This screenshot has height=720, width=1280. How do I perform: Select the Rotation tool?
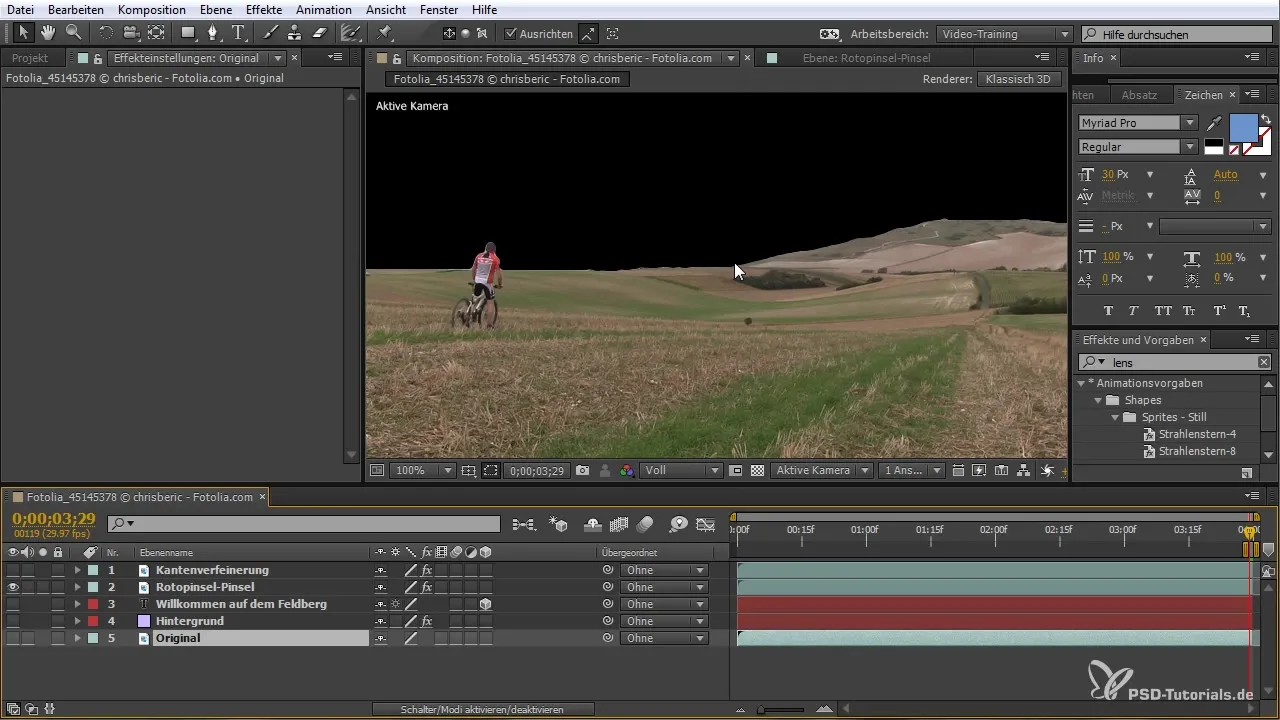pyautogui.click(x=106, y=33)
